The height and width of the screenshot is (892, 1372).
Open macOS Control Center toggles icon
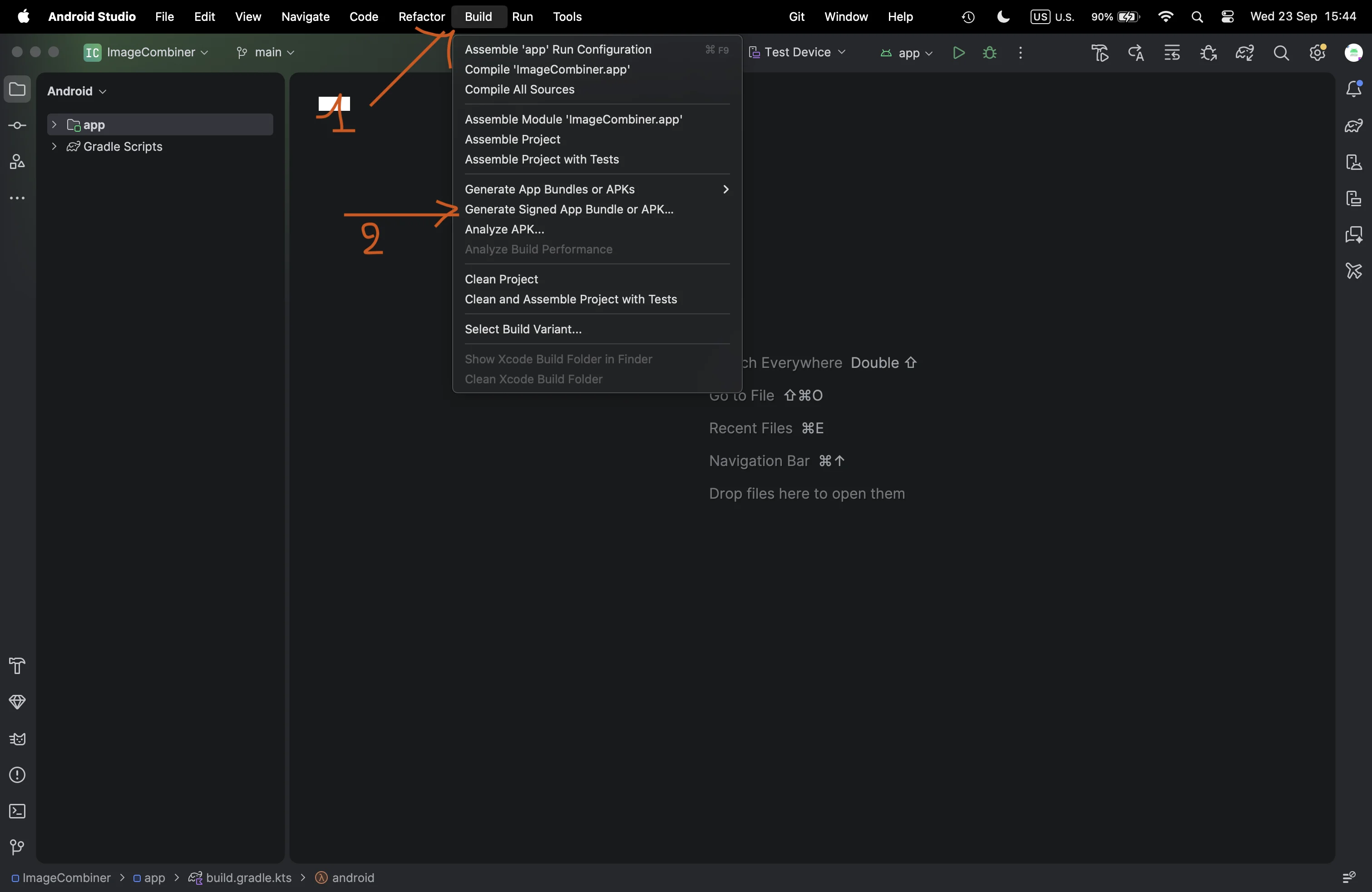point(1227,17)
